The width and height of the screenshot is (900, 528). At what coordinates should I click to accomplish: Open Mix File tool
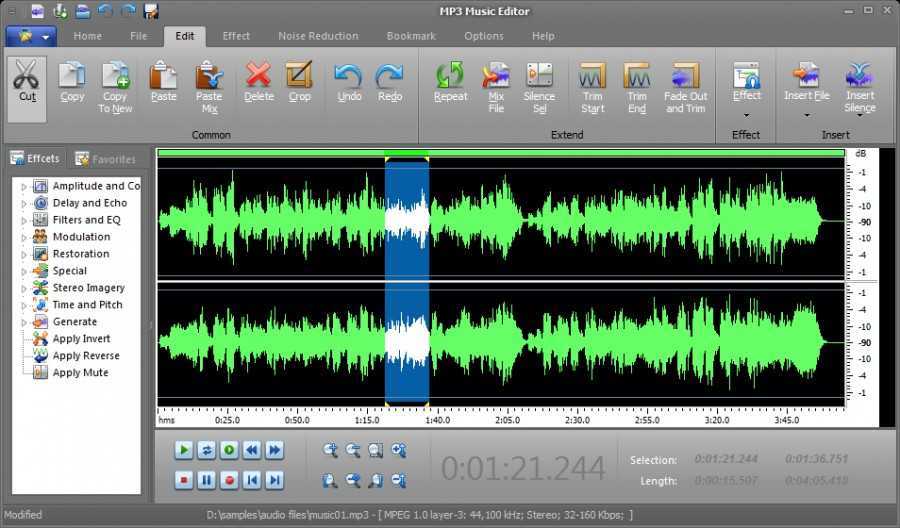[x=496, y=87]
